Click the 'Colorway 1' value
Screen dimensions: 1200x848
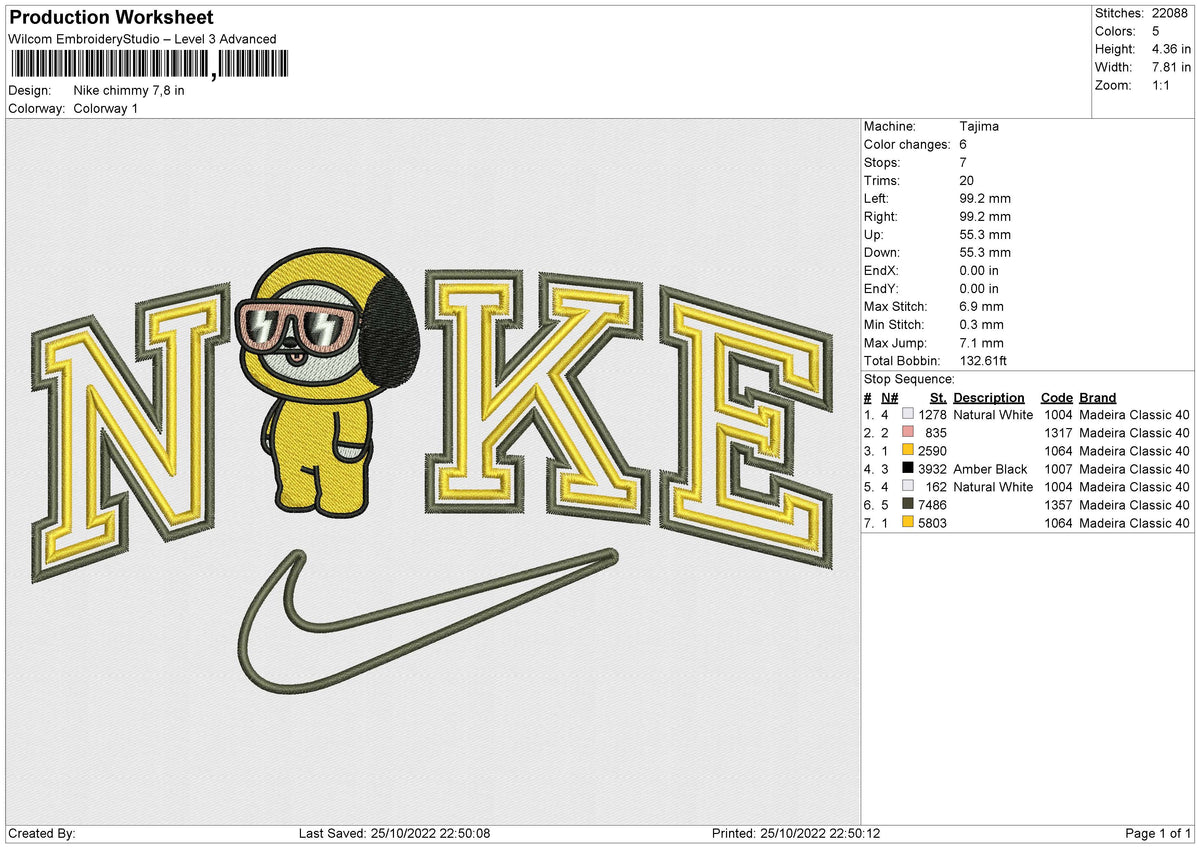106,108
